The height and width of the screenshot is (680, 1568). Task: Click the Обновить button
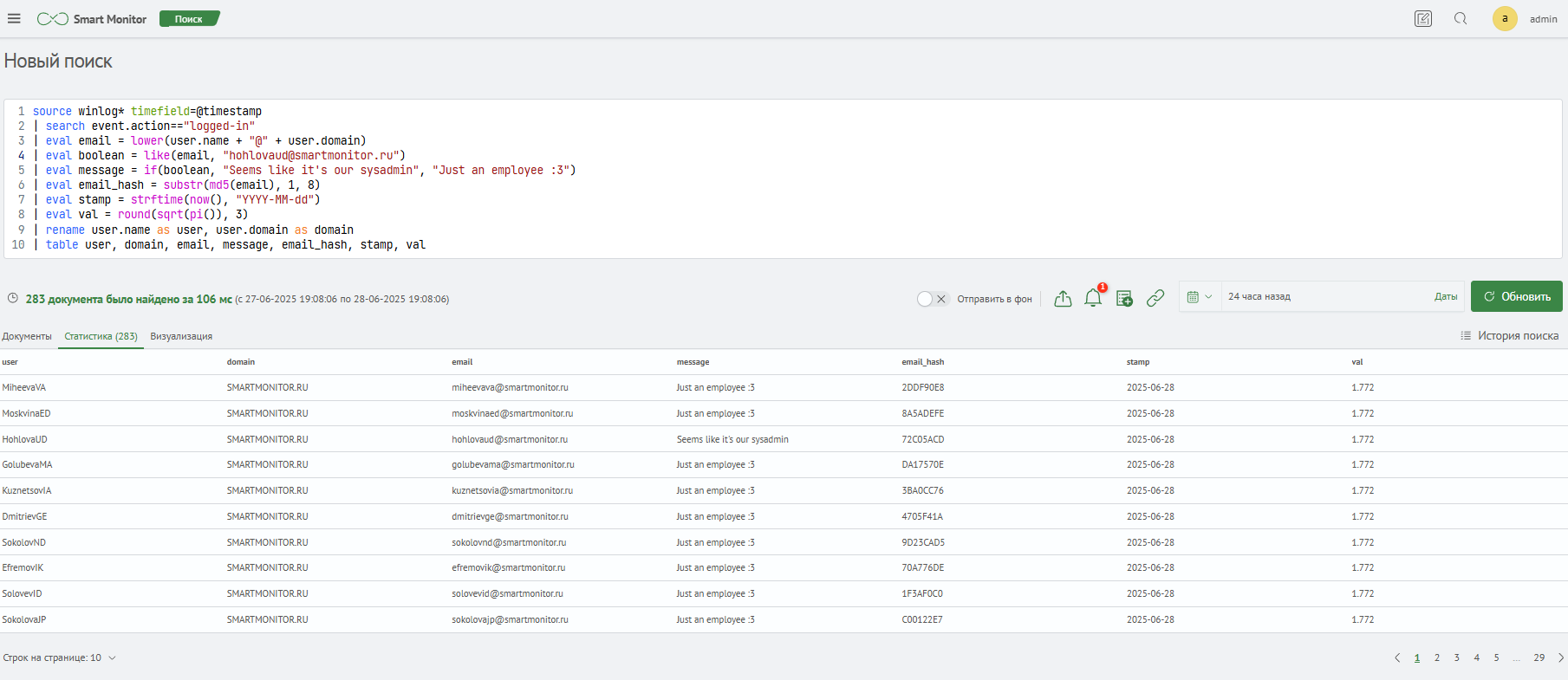click(x=1516, y=296)
